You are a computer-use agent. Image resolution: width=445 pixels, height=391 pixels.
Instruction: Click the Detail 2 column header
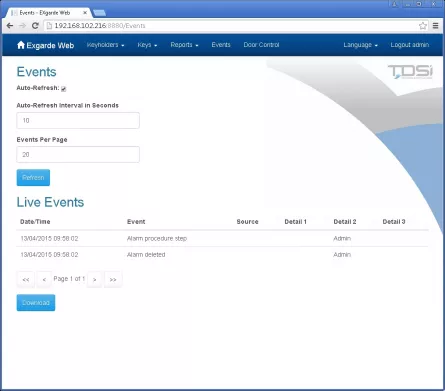click(x=345, y=222)
